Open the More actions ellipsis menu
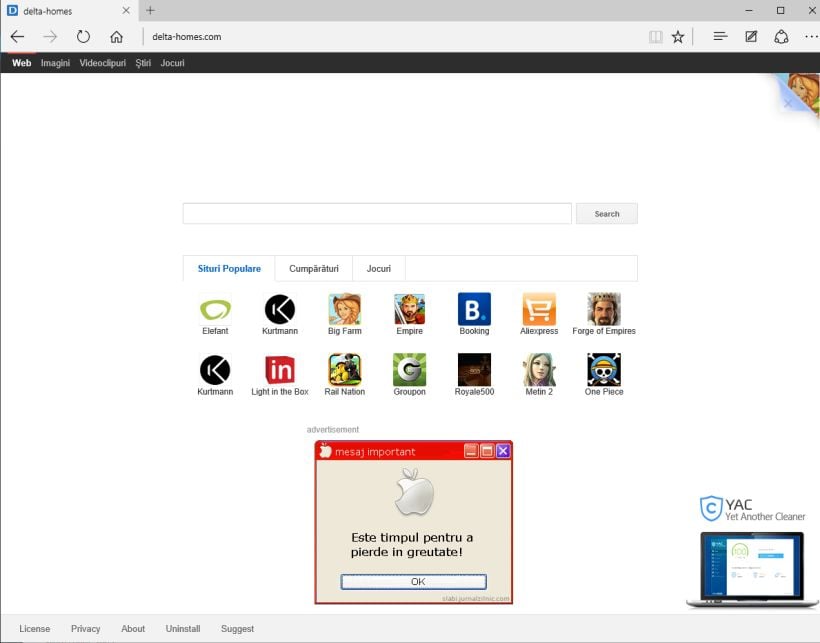The image size is (820, 643). tap(812, 37)
